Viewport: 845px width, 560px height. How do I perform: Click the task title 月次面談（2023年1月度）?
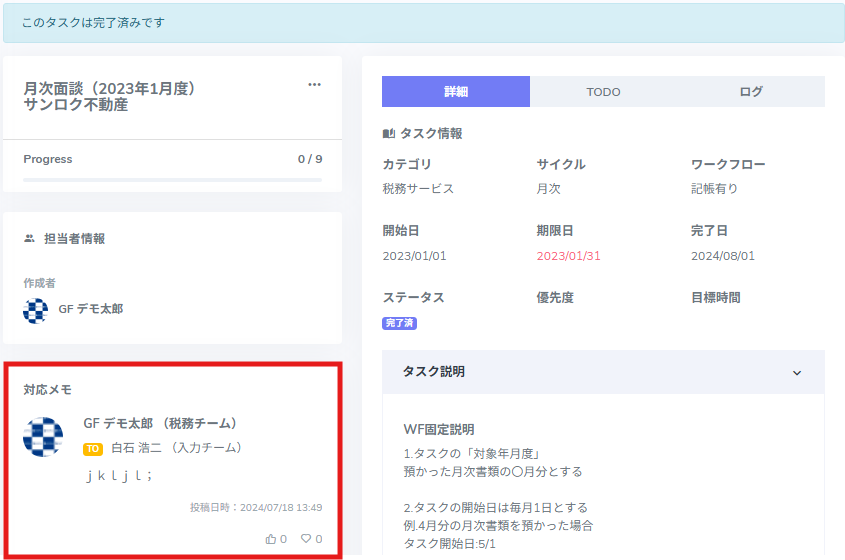click(110, 88)
